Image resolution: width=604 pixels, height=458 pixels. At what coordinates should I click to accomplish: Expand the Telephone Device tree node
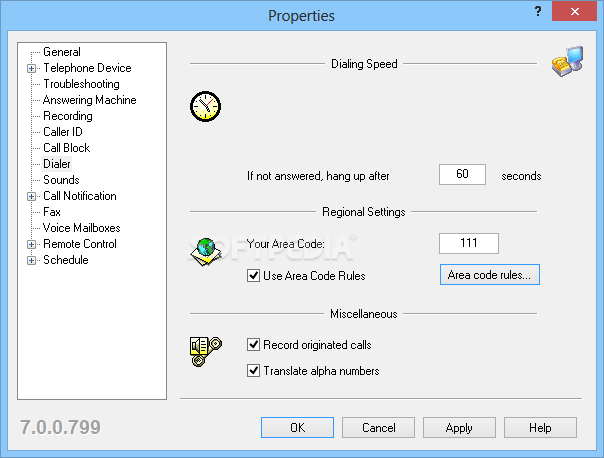(32, 69)
